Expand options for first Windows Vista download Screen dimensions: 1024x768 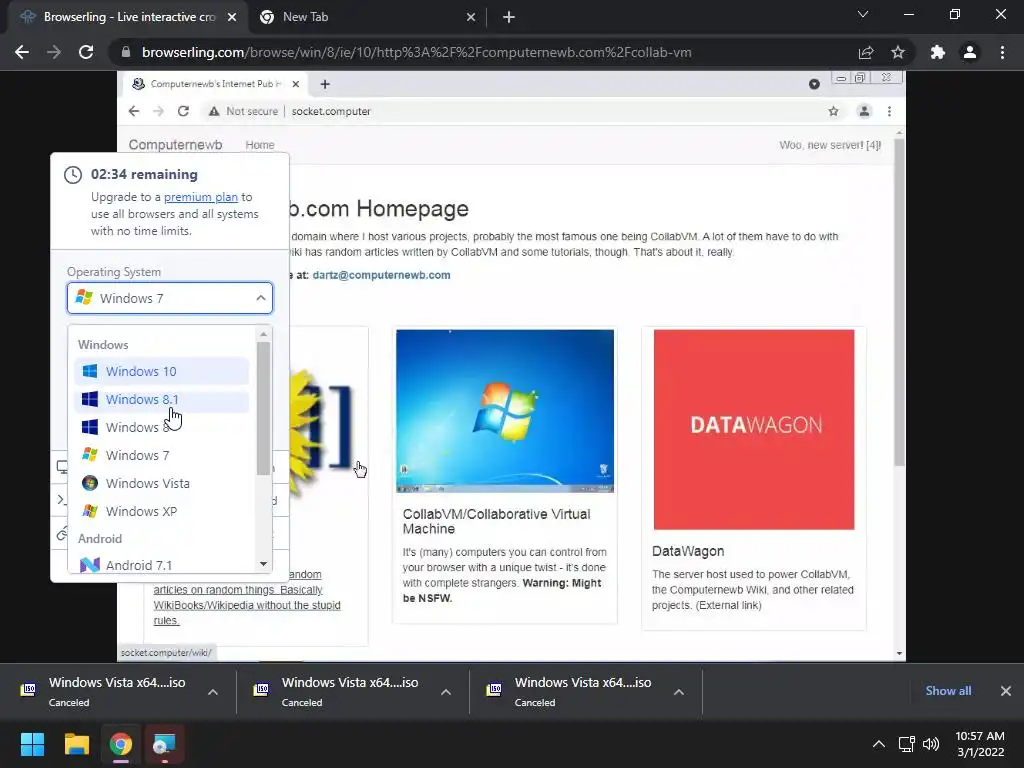(x=213, y=692)
